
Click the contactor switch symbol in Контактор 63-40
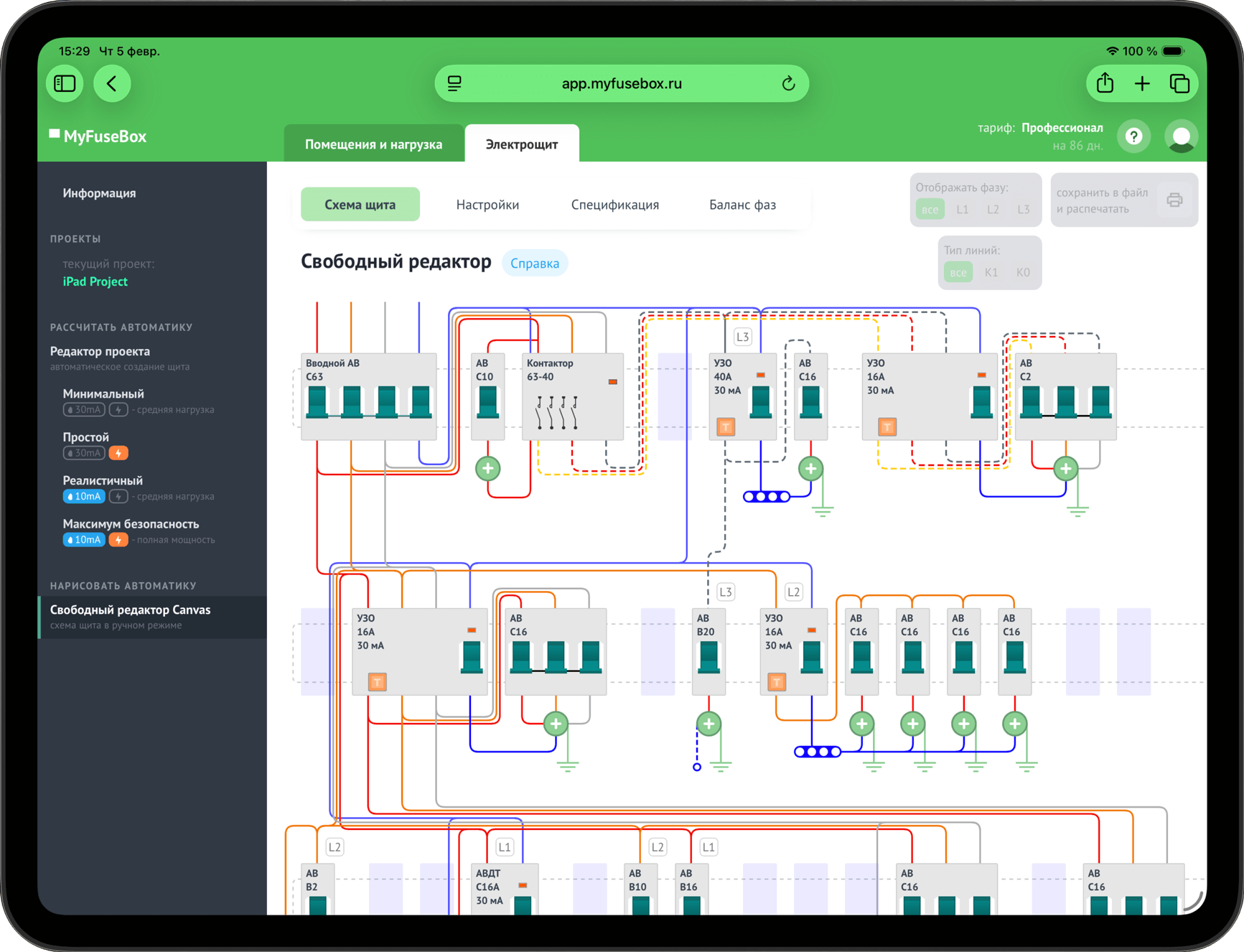(x=558, y=413)
